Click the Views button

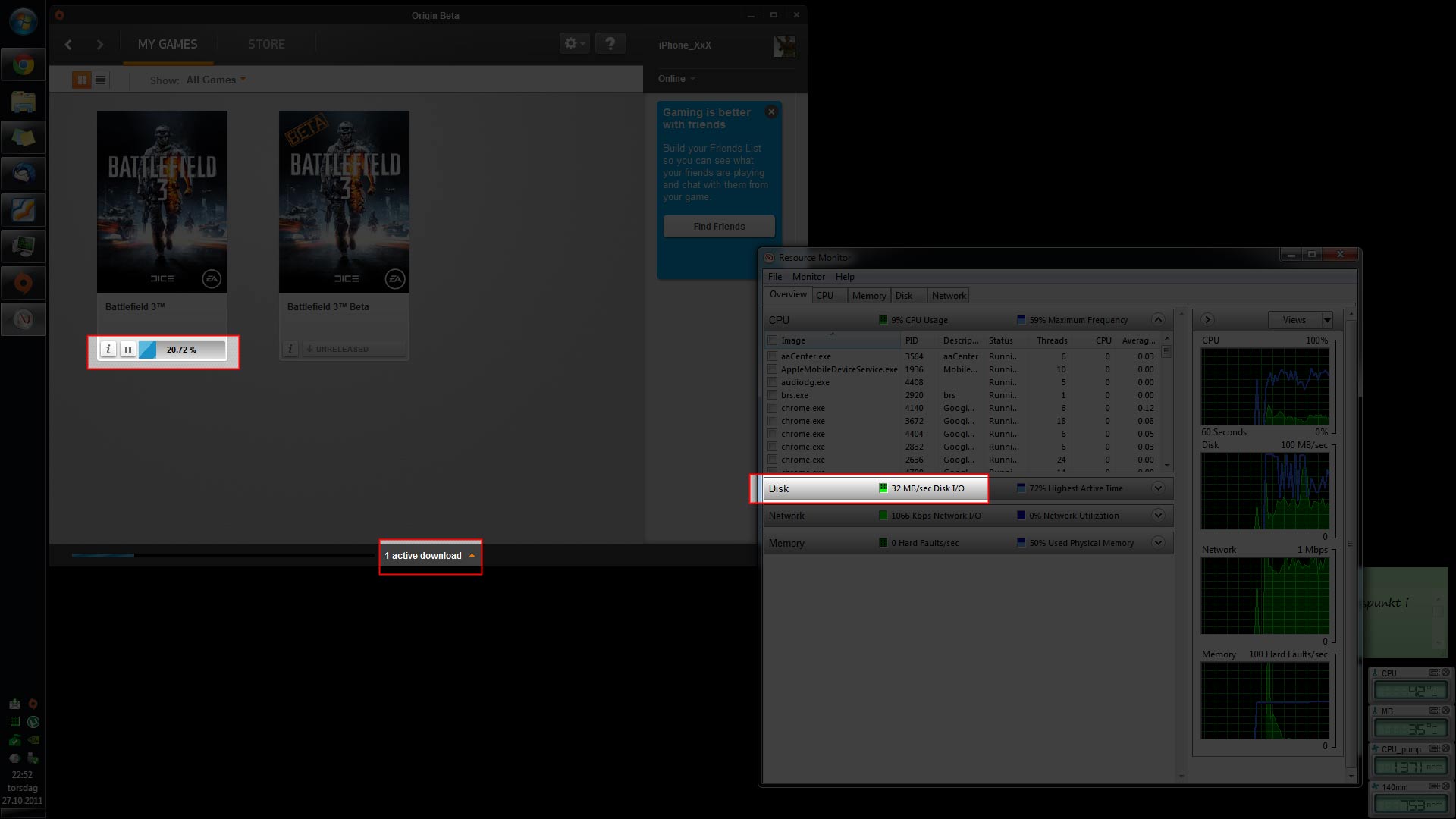coord(1294,320)
